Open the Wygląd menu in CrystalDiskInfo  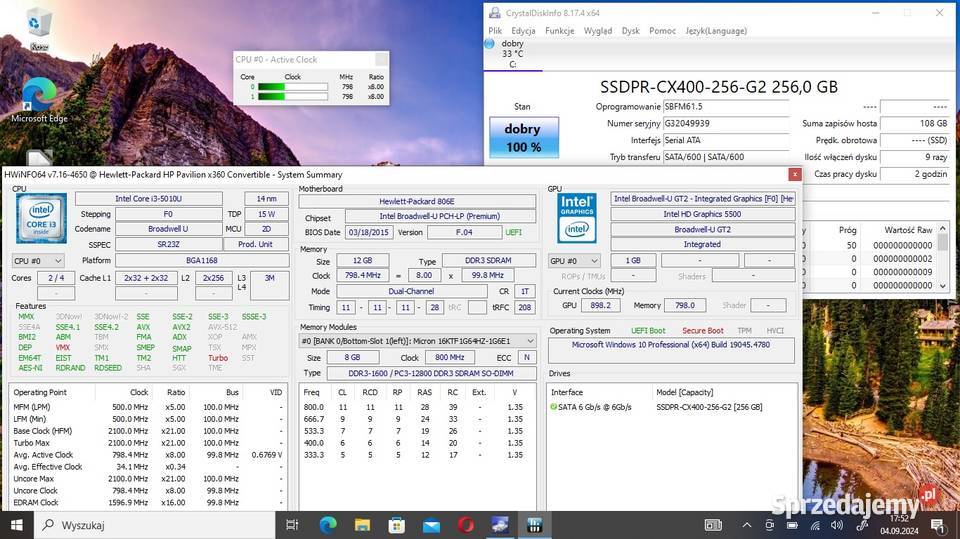pyautogui.click(x=598, y=31)
